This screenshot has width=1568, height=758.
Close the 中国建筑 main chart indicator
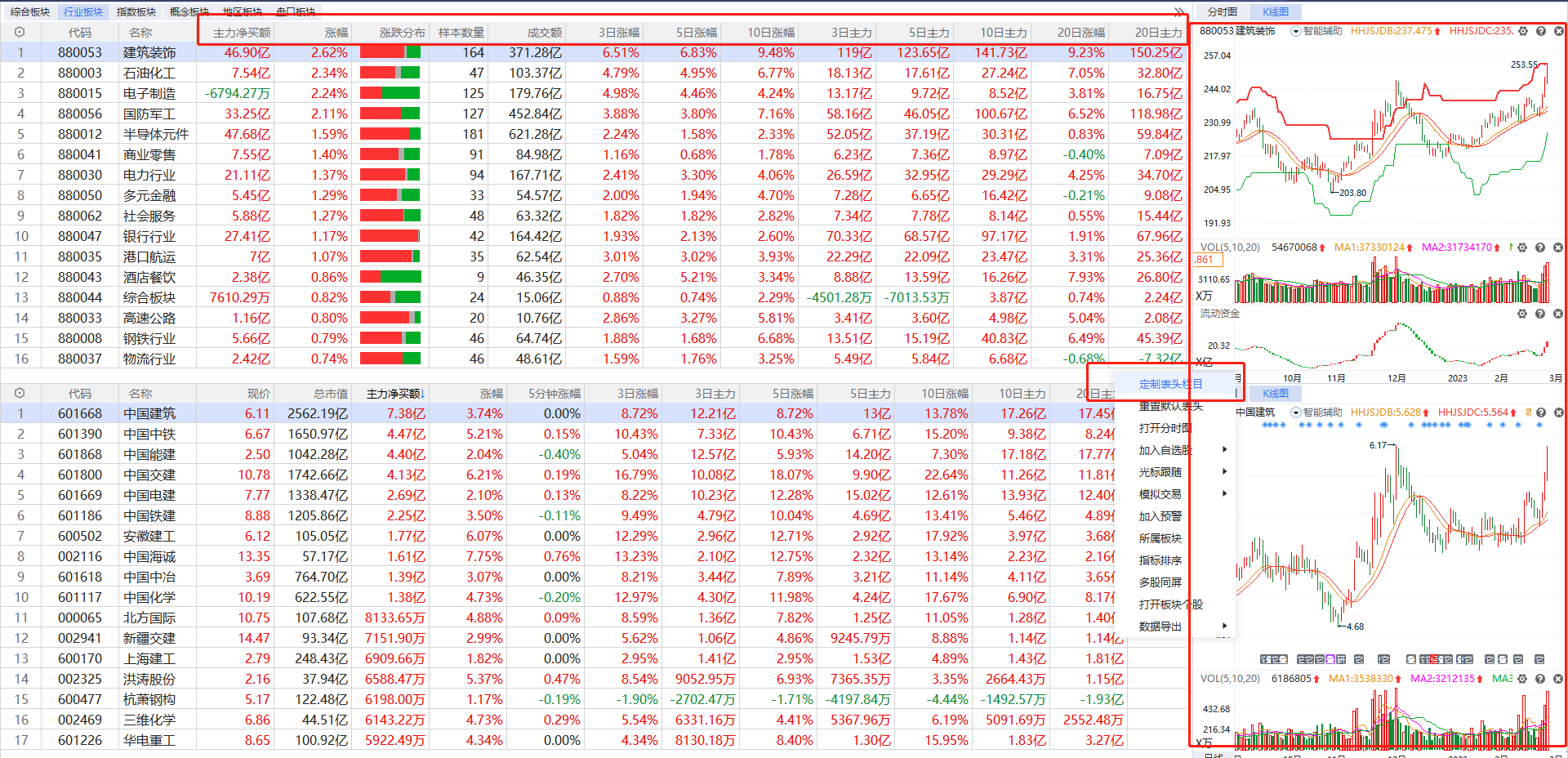pos(1558,412)
